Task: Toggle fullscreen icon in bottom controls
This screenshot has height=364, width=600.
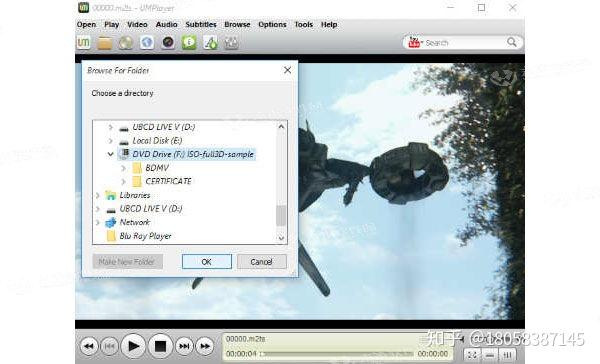Action: (473, 355)
